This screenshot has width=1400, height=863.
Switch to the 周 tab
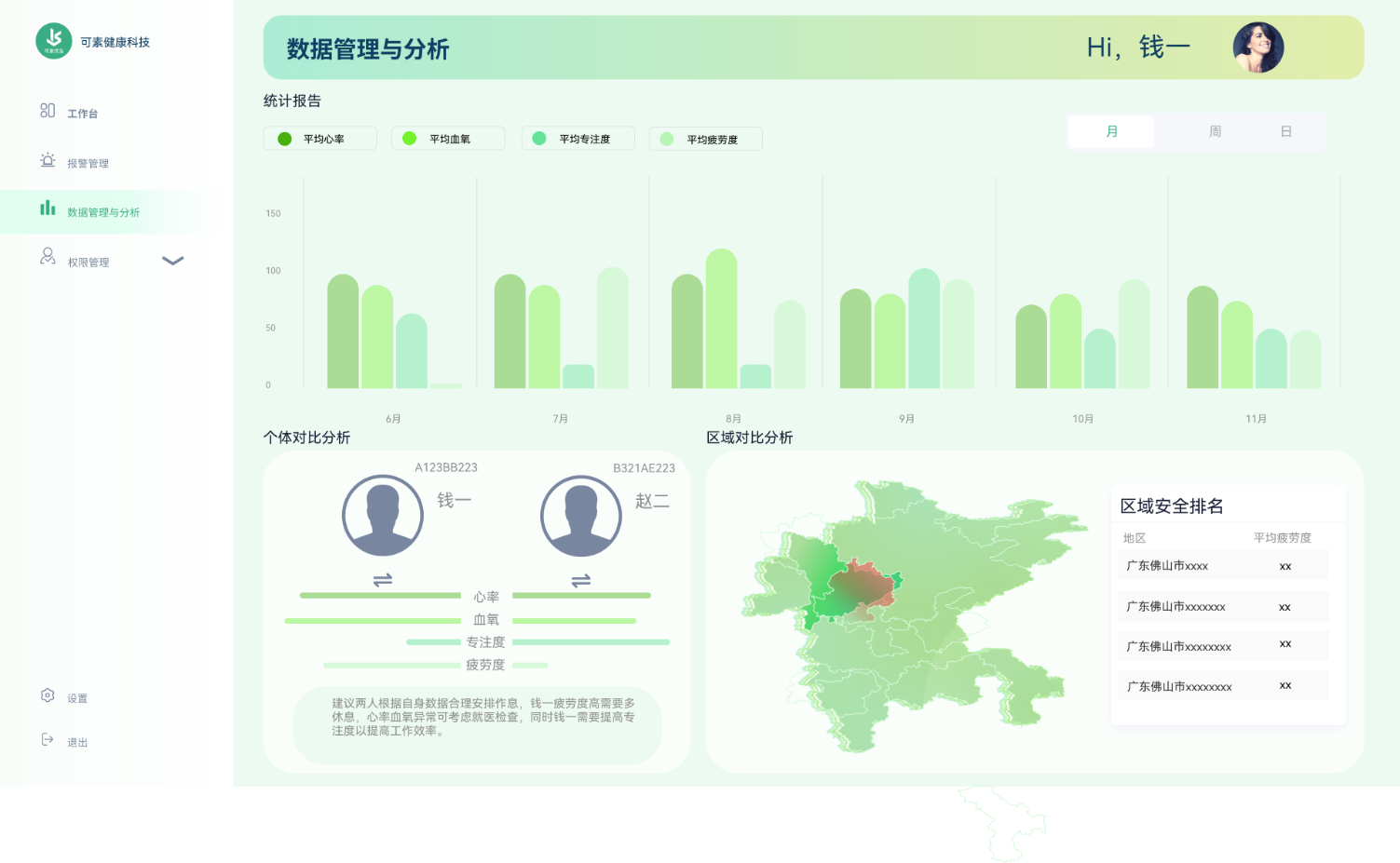point(1215,132)
